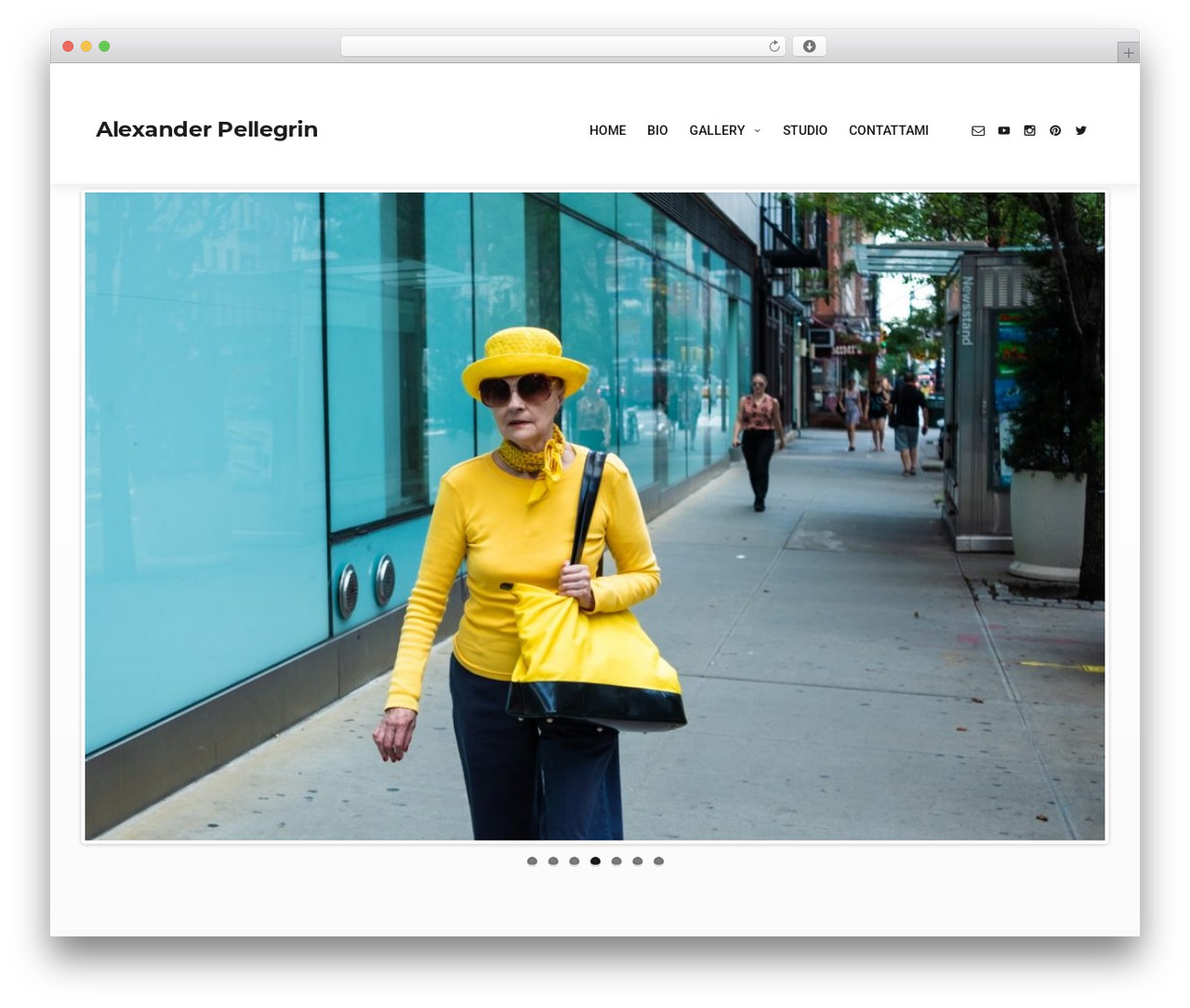Screen dimensions: 1190x1008
Task: Click the slideshow street photo
Action: tap(595, 517)
